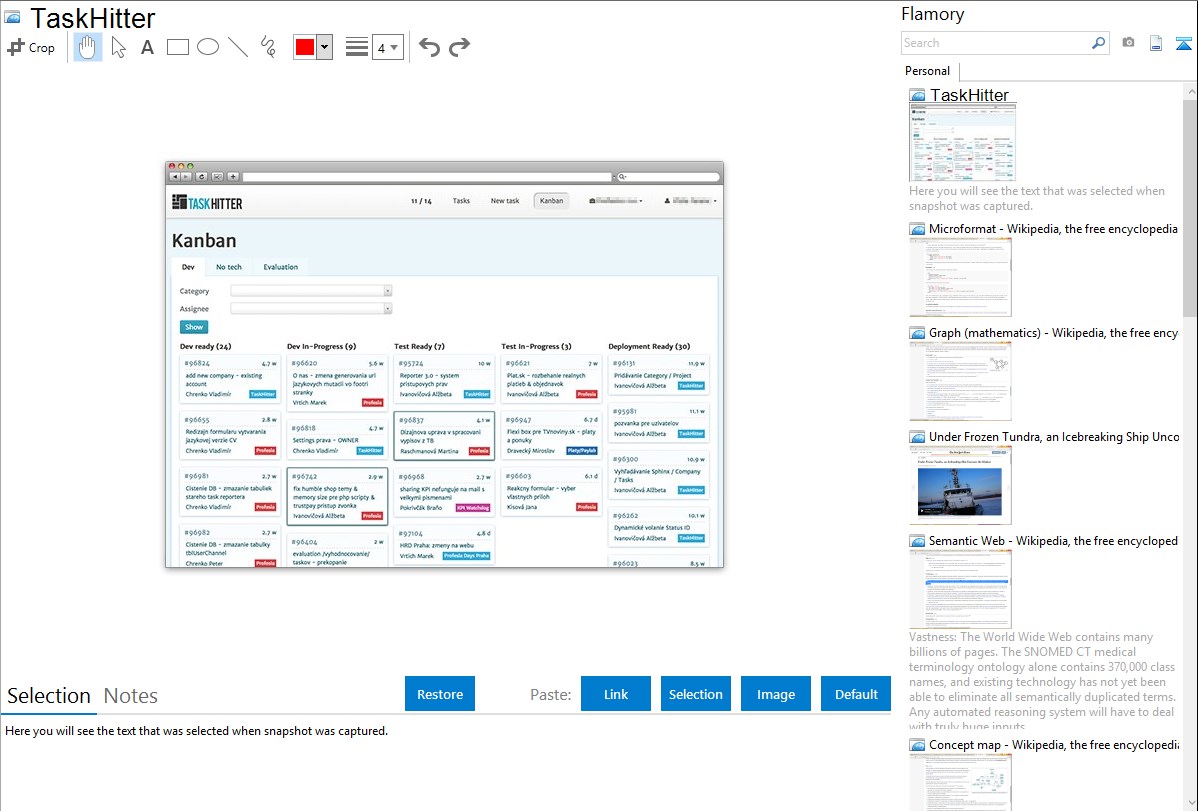Click the Graph (mathematics) page thumbnail
The height and width of the screenshot is (811, 1198).
(960, 381)
